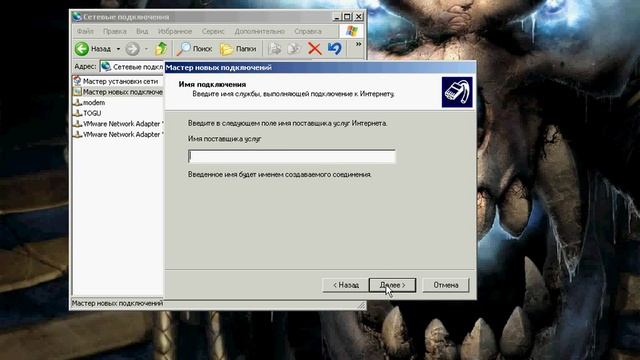Screen dimensions: 640x360
Task: Select Мастер установки сети item
Action: click(120, 81)
